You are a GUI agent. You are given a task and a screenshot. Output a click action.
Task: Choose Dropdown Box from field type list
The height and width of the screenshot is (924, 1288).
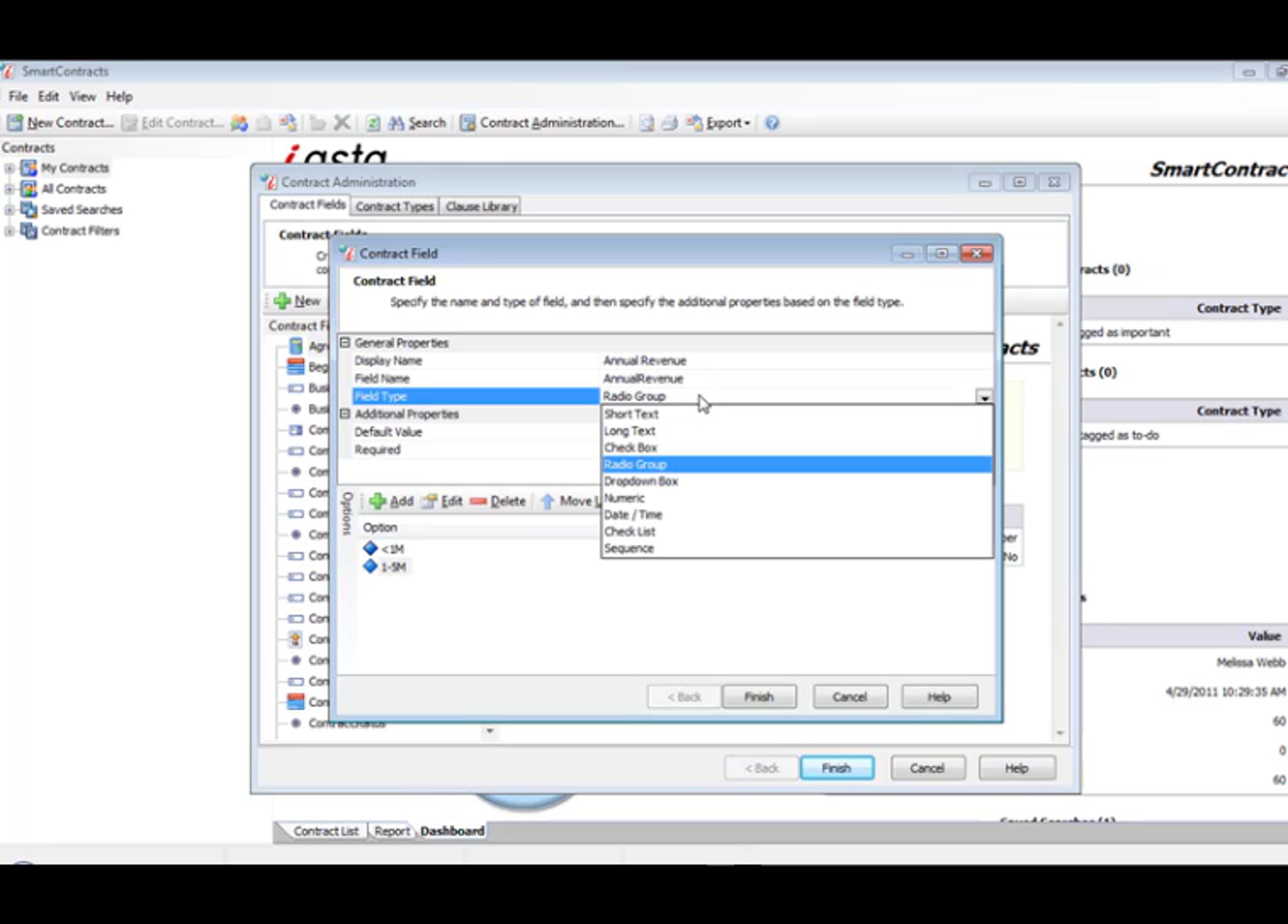(x=641, y=481)
